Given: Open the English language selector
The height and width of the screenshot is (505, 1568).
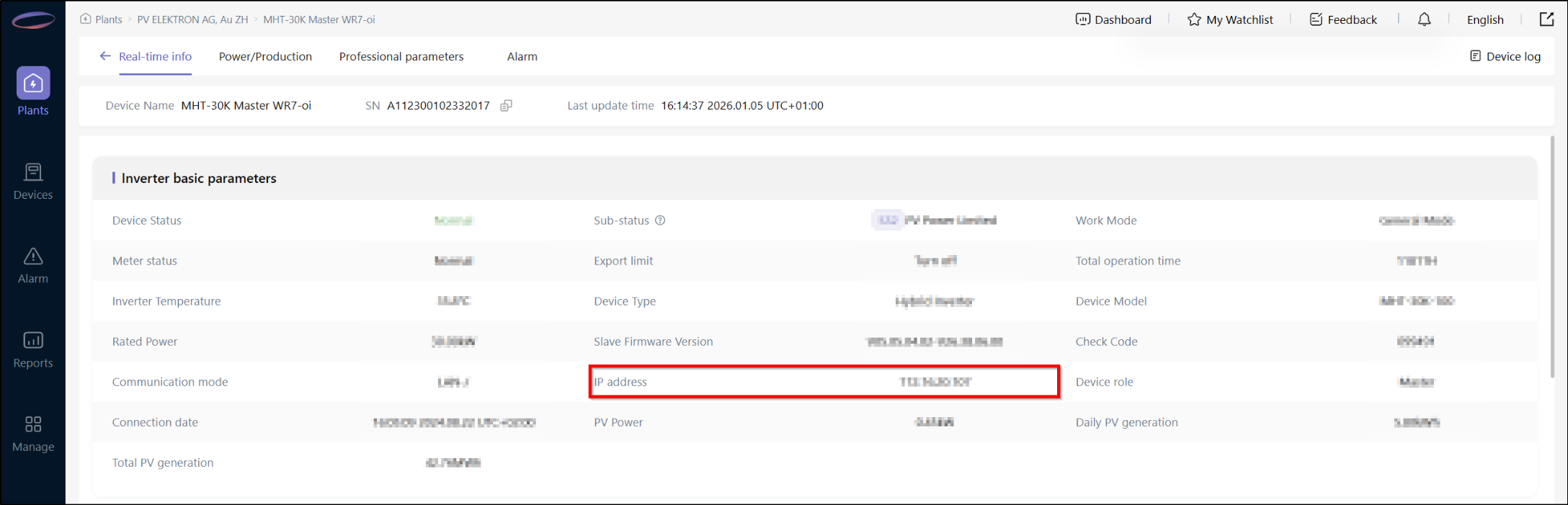Looking at the screenshot, I should pos(1485,19).
